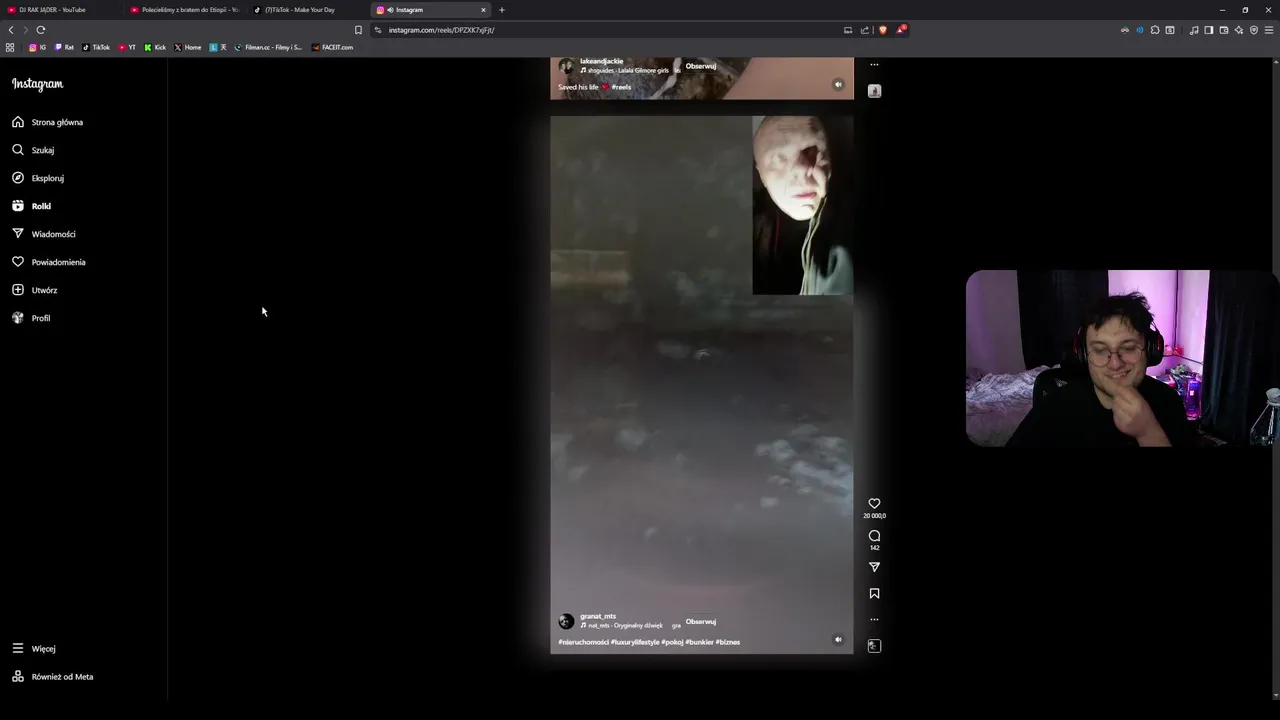Viewport: 1280px width, 720px height.
Task: Click the Brave Shields lion icon
Action: 883,30
